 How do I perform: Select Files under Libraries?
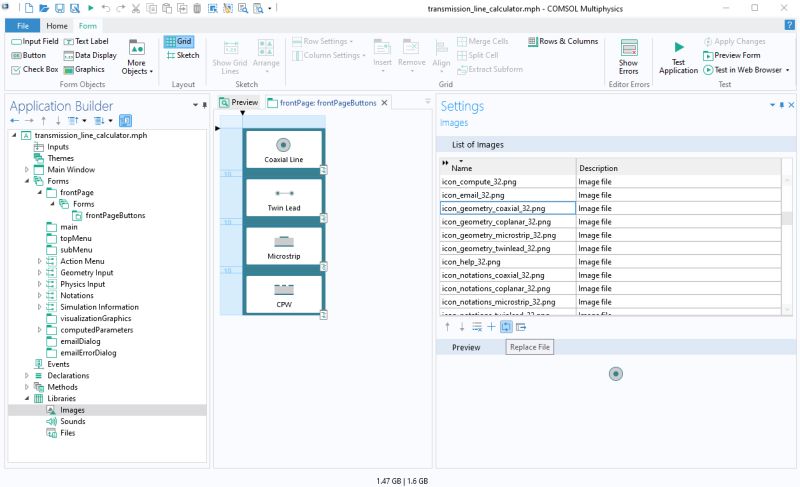coord(67,432)
